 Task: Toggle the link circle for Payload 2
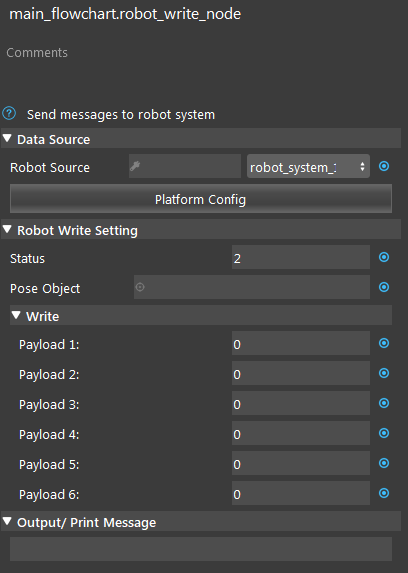(384, 373)
